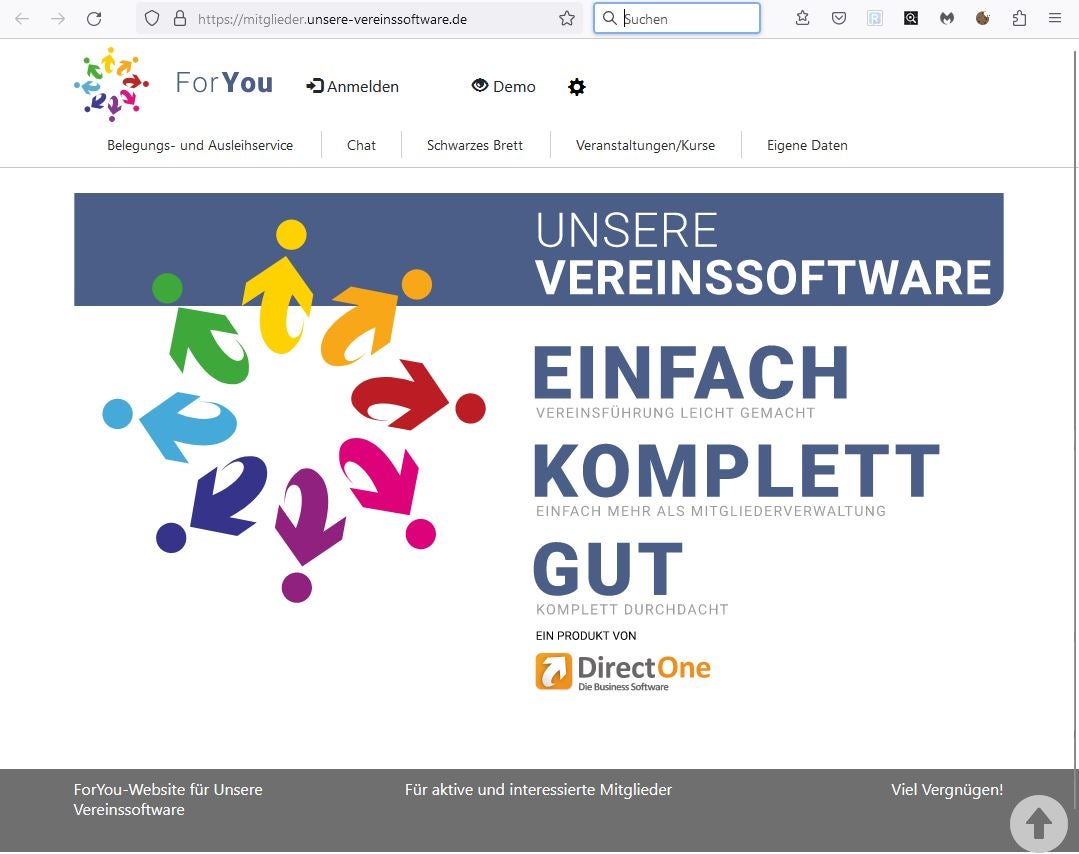Click the browser forward arrow
The width and height of the screenshot is (1079, 854).
tap(58, 19)
